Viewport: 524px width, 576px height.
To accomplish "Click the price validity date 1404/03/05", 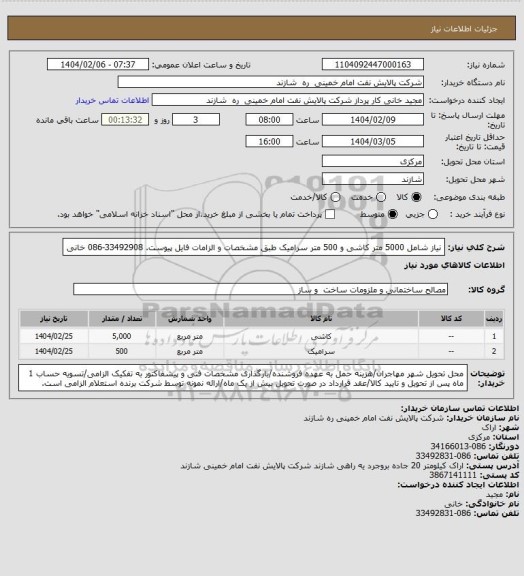I will 373,141.
